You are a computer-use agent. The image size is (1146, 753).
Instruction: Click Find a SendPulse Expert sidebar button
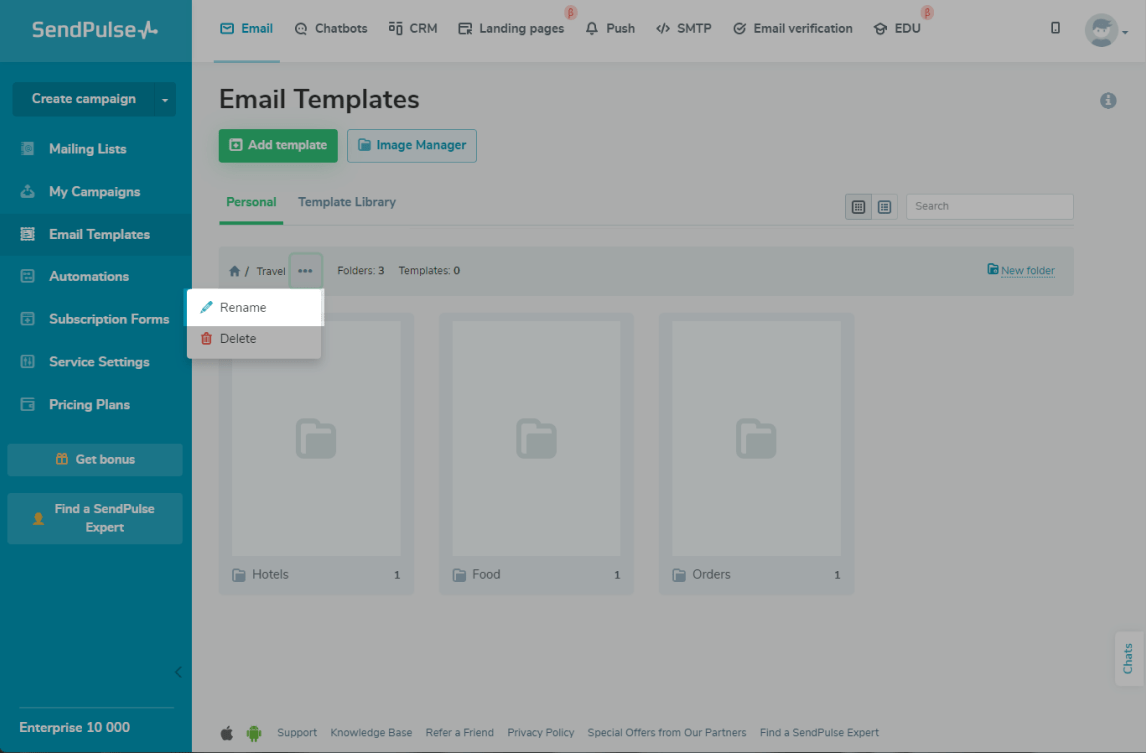point(95,518)
